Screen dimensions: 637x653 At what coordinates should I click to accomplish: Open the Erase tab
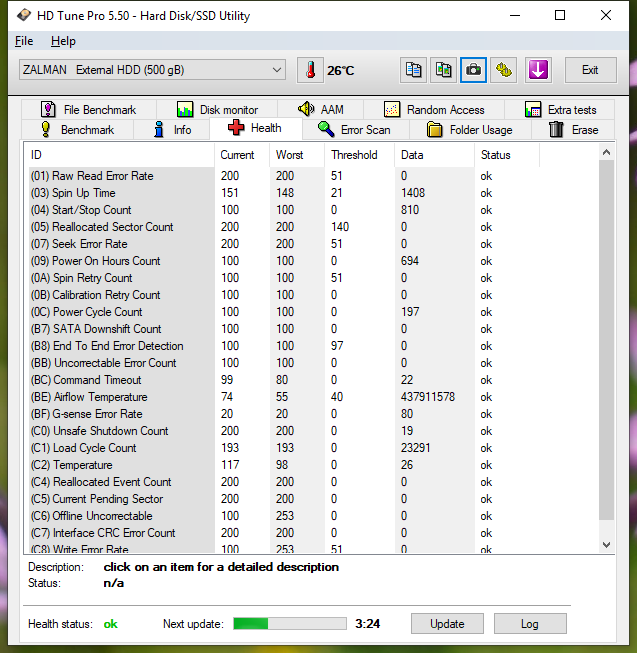tap(573, 130)
